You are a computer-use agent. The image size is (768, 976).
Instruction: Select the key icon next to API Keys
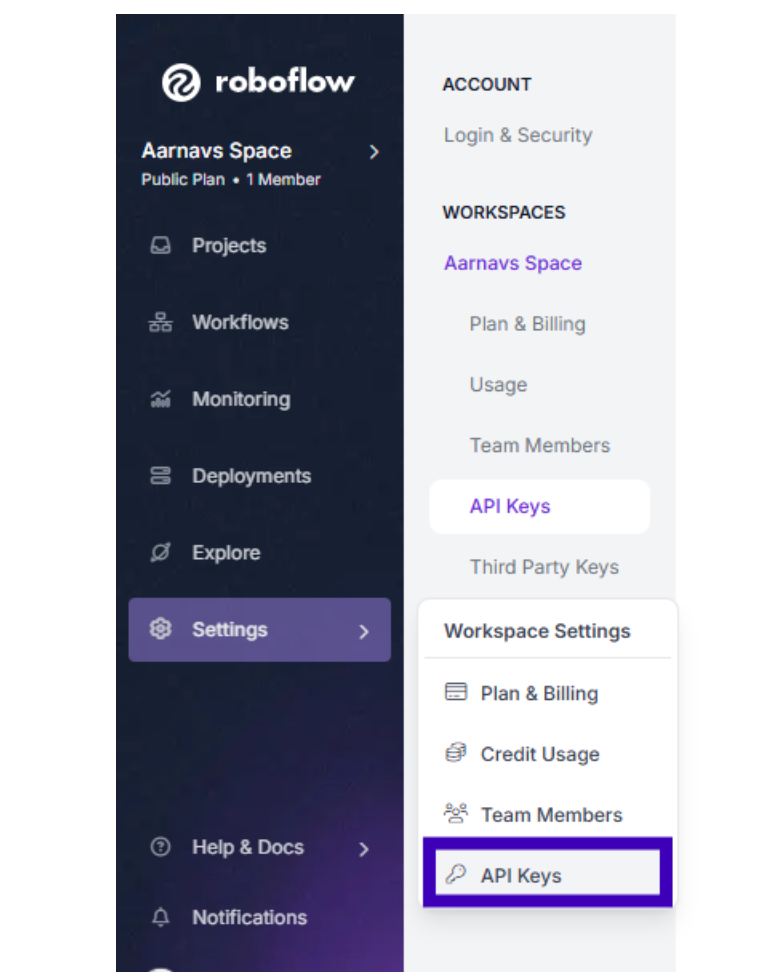point(456,875)
